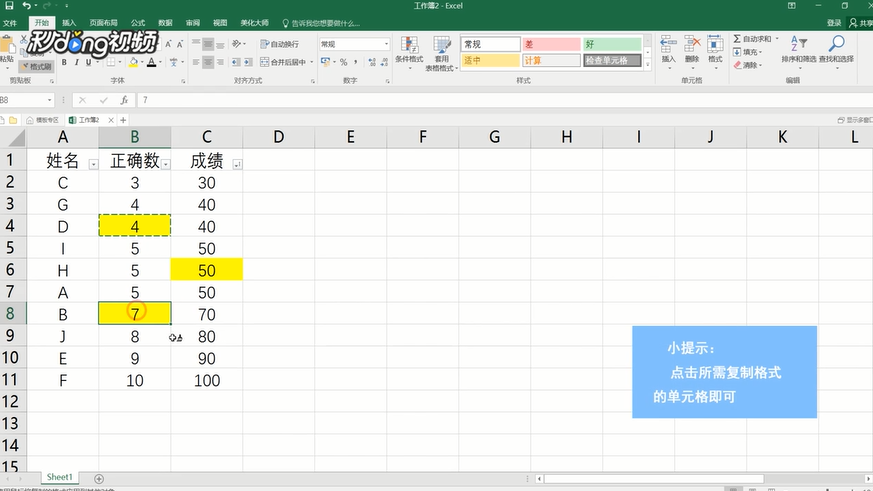Screen dimensions: 873x491
Task: Click the Name Box showing B8
Action: [x=26, y=100]
